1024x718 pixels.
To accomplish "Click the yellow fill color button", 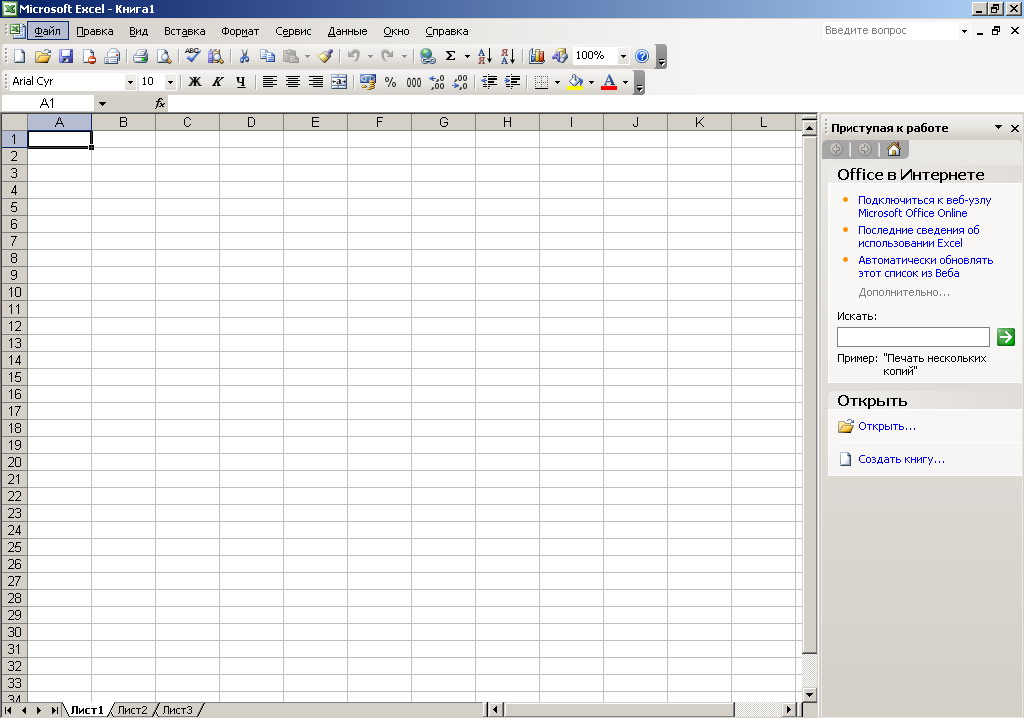I will point(575,82).
